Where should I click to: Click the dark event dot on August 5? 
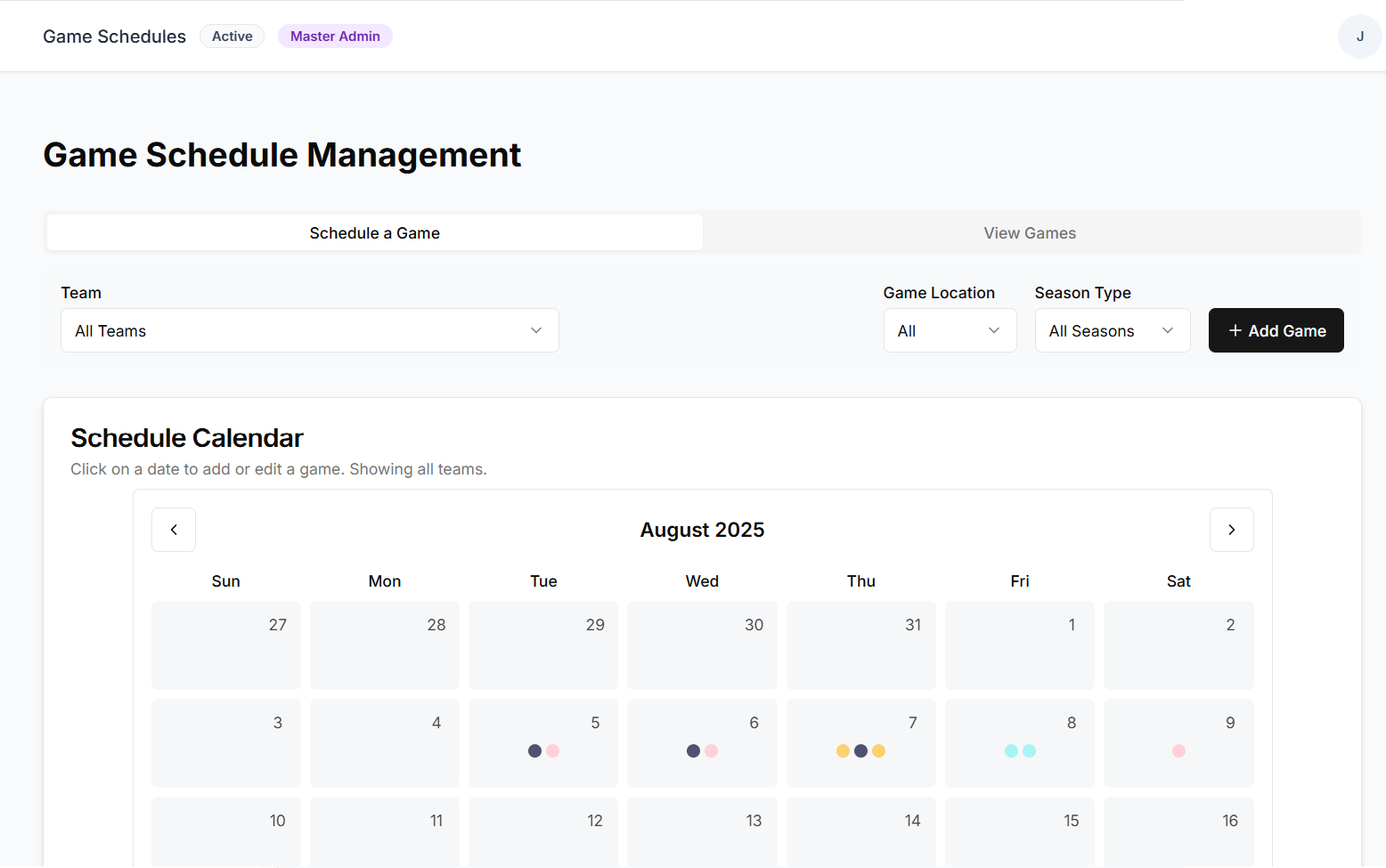[534, 750]
